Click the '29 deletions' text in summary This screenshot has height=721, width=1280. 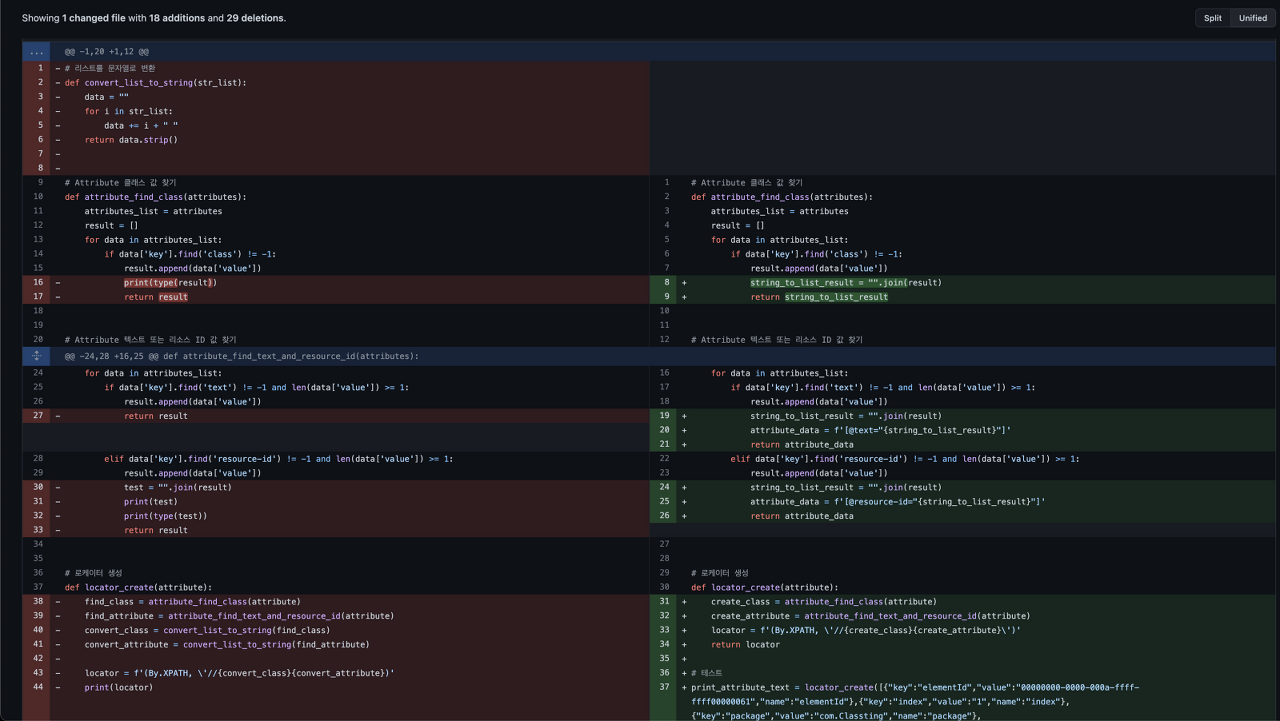(255, 18)
